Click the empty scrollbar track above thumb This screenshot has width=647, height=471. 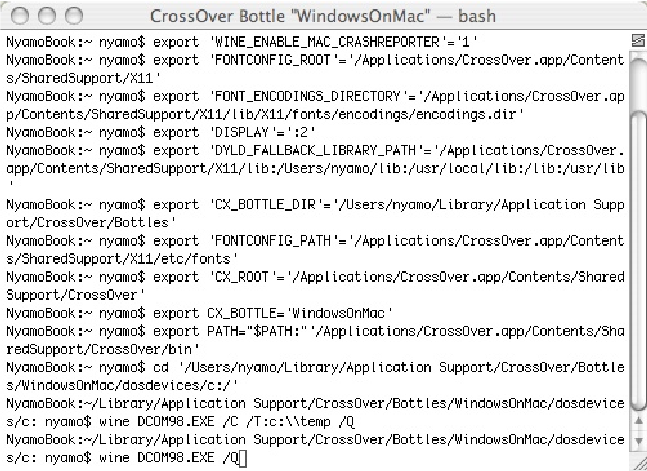click(638, 80)
